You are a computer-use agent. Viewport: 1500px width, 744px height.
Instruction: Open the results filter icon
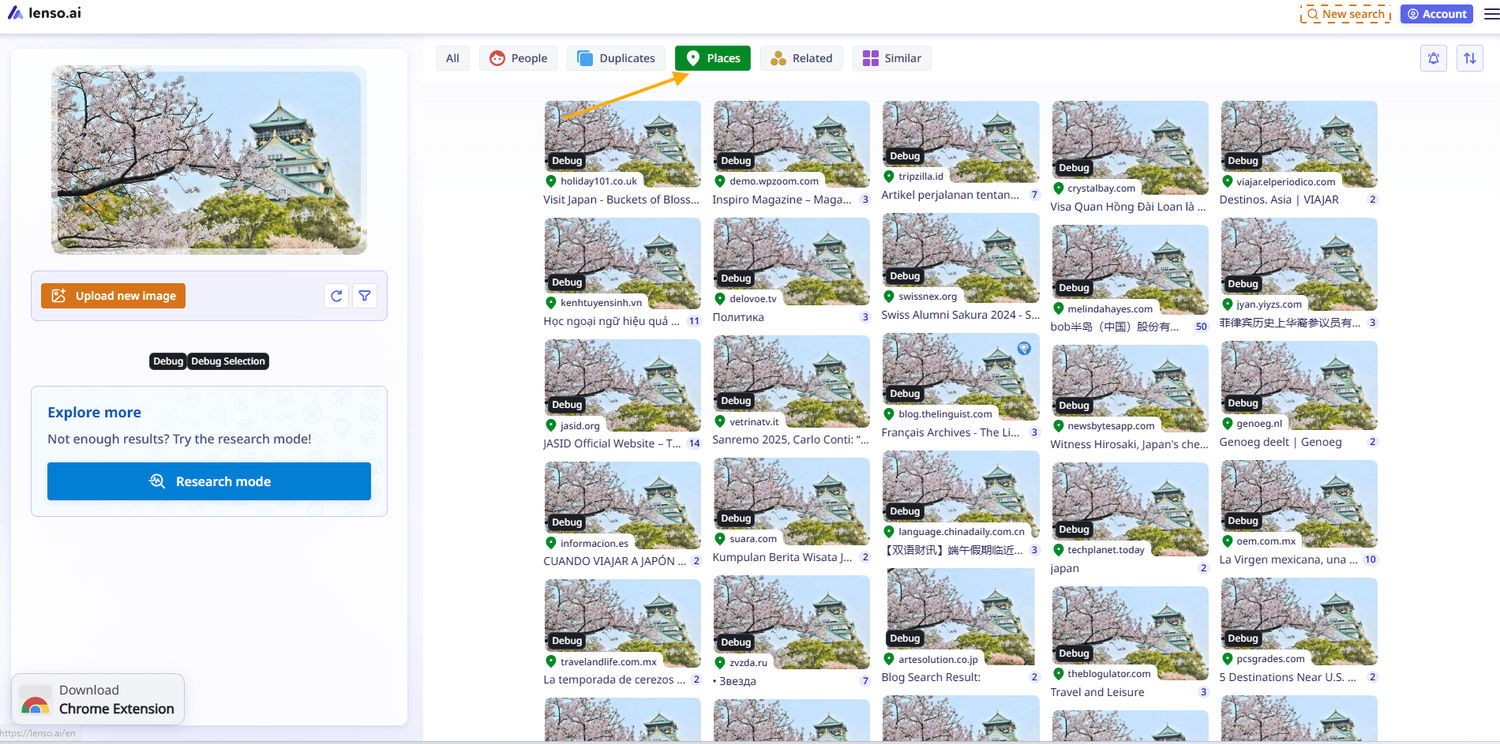pyautogui.click(x=364, y=295)
